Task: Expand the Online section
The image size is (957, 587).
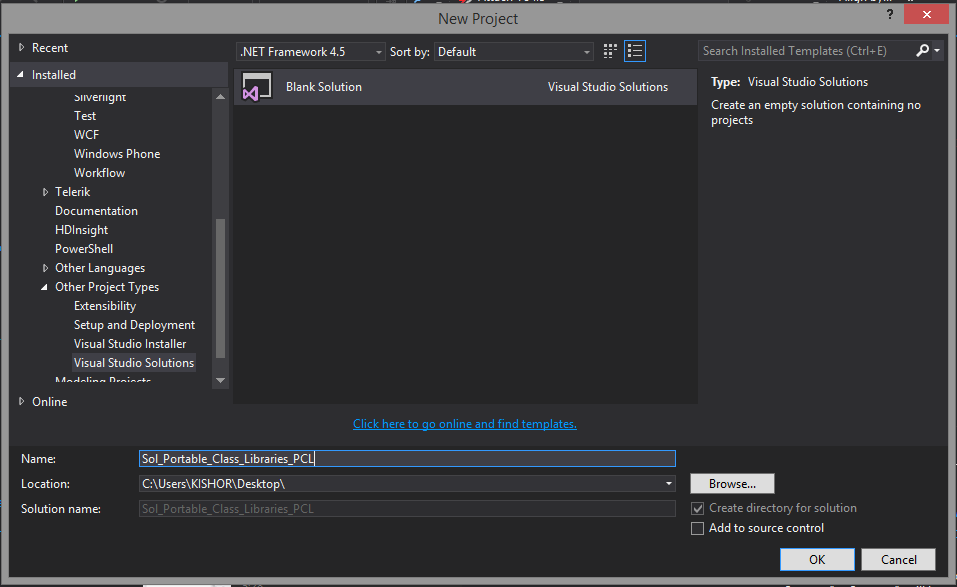Action: pos(21,402)
